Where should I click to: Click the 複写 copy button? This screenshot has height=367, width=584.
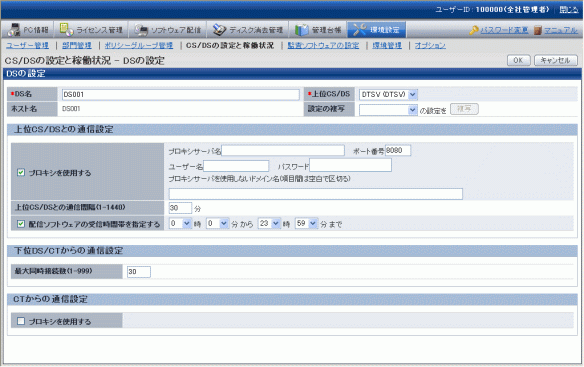pos(464,109)
